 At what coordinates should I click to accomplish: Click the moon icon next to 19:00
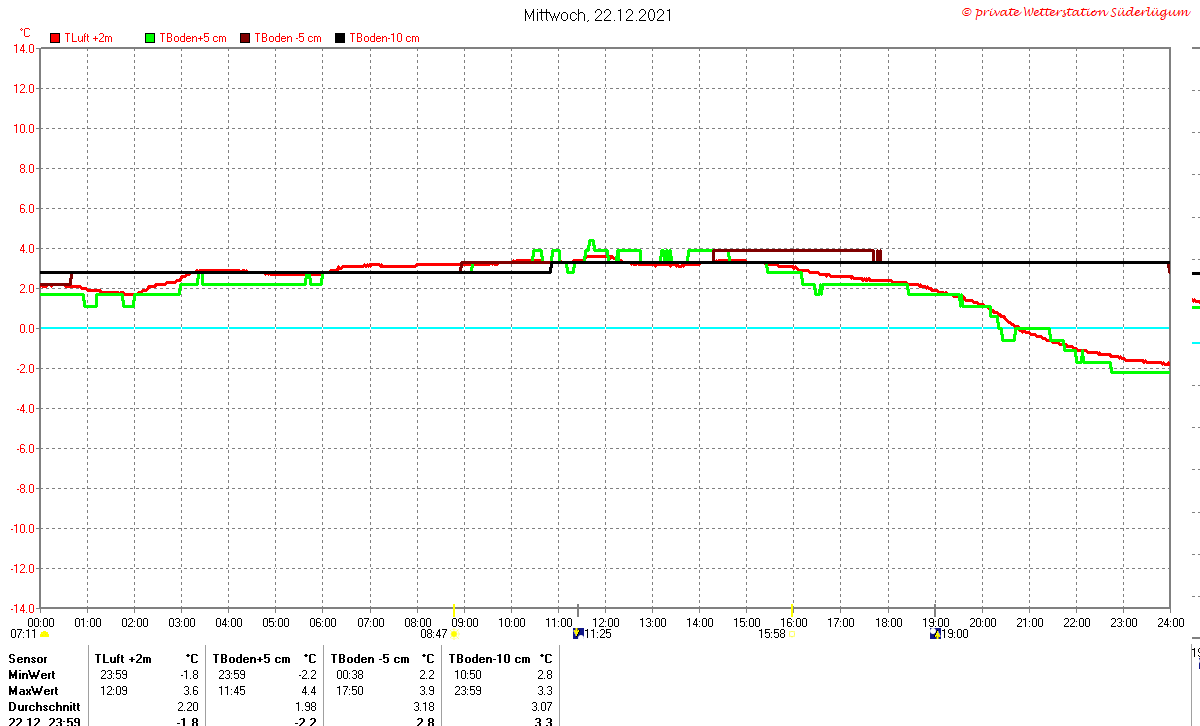pyautogui.click(x=935, y=633)
